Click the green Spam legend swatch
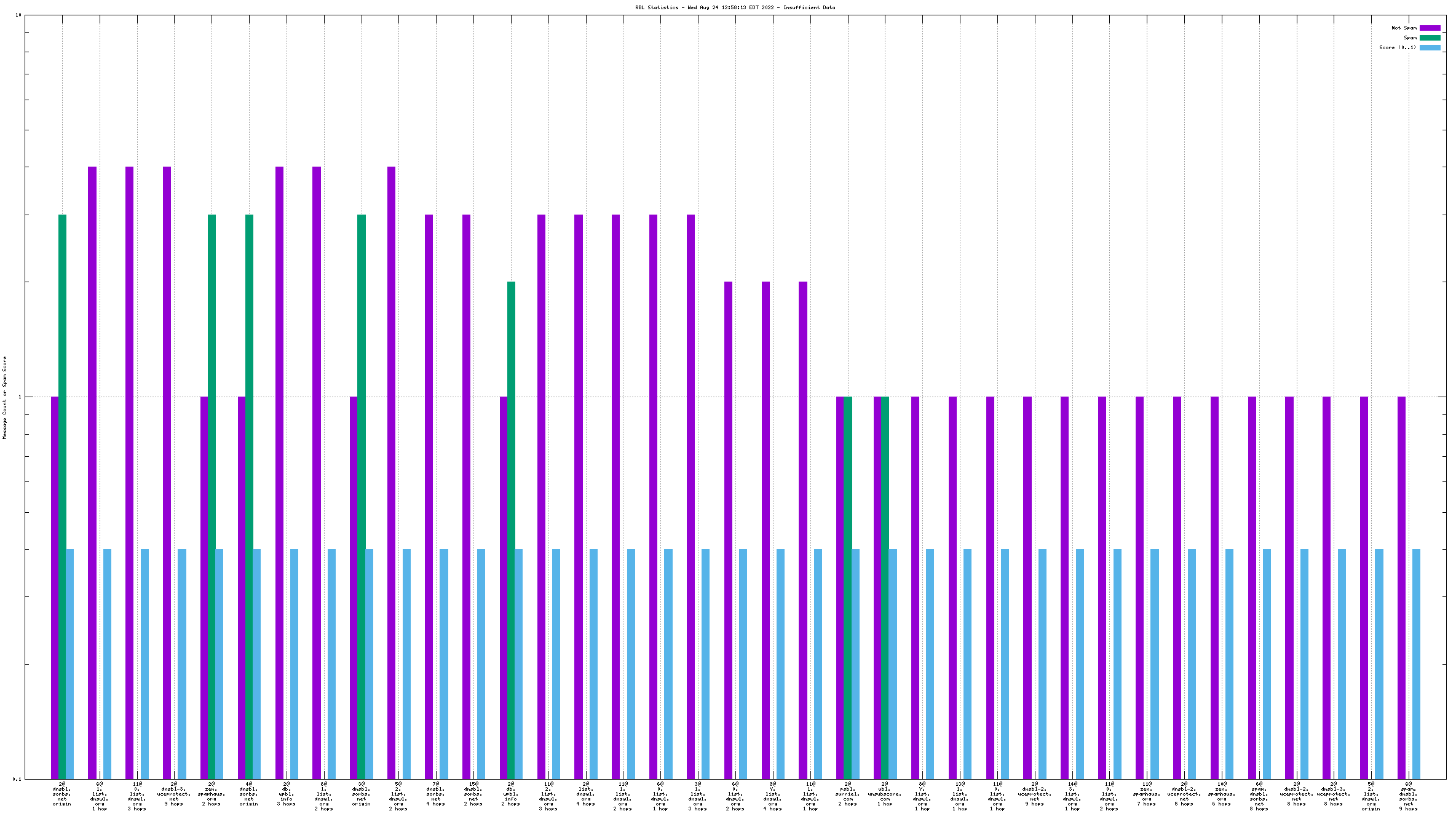1456x819 pixels. (x=1430, y=38)
